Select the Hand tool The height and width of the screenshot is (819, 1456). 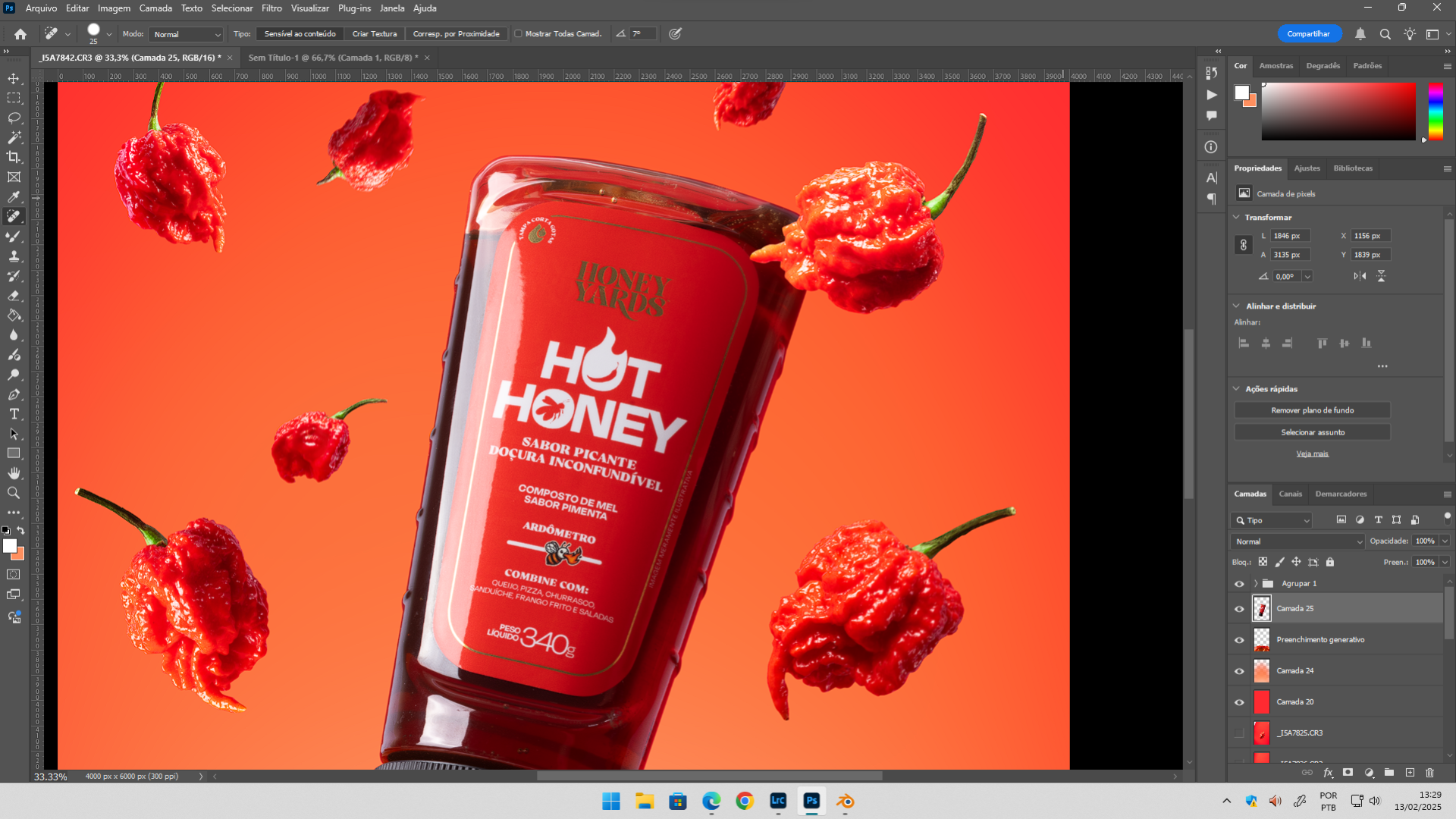coord(14,473)
